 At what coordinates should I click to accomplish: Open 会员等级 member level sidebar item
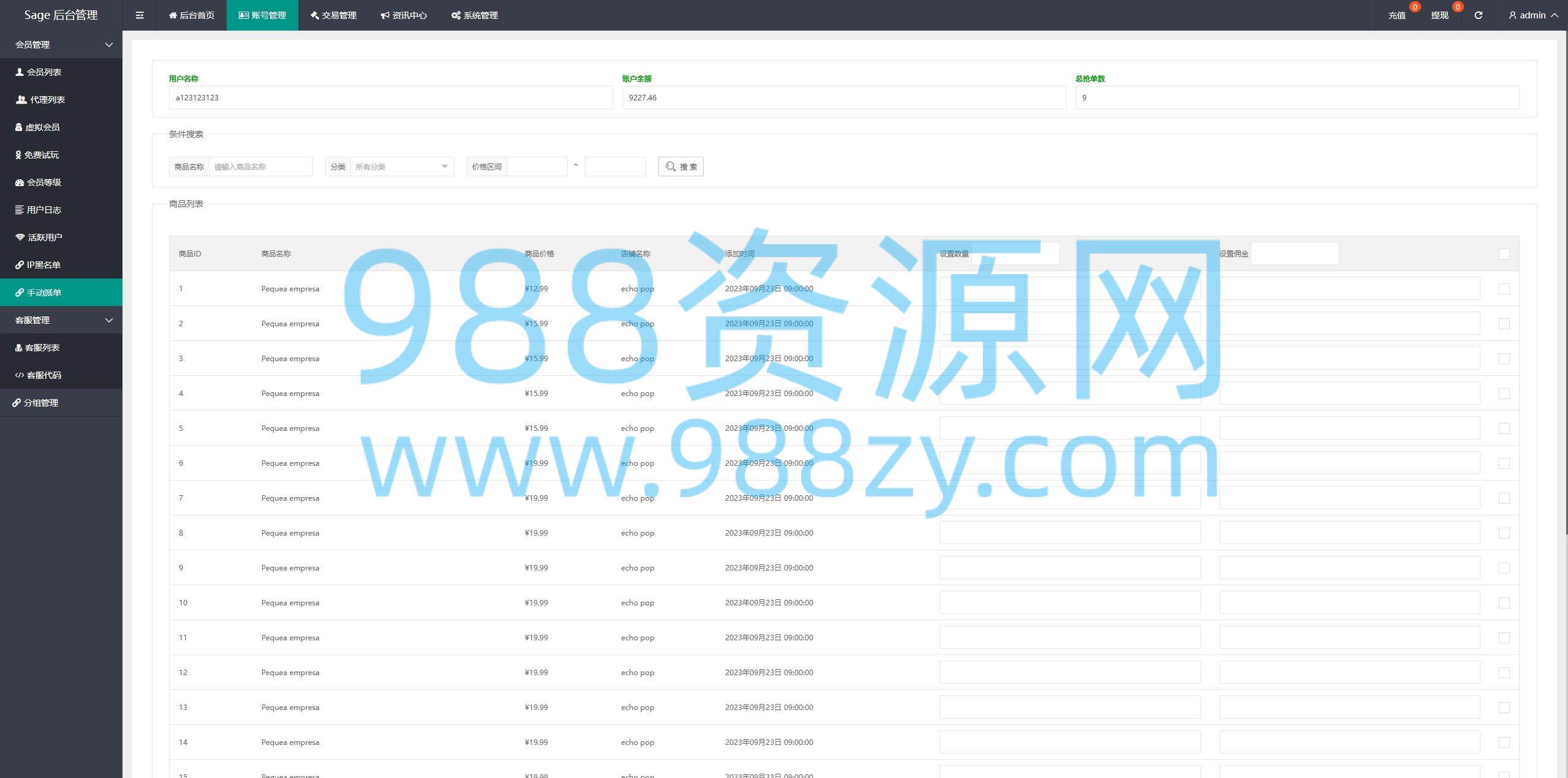[x=43, y=182]
